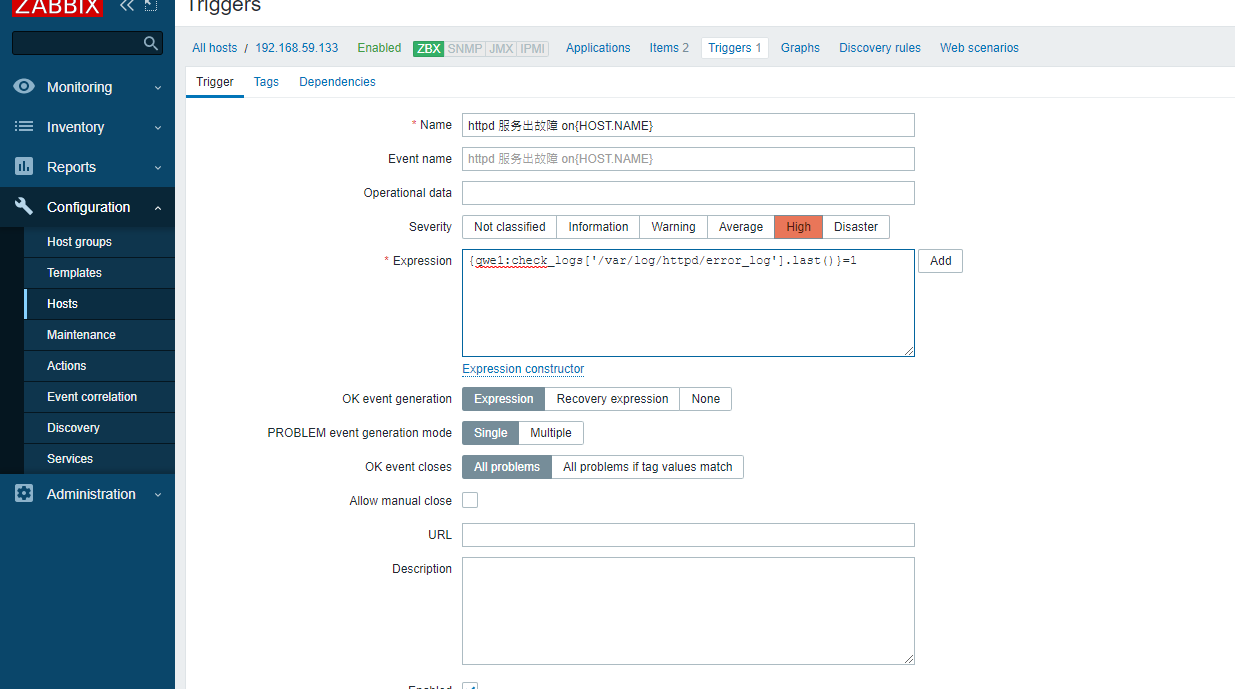The height and width of the screenshot is (689, 1235).
Task: Open the Discovery rules link
Action: (x=880, y=48)
